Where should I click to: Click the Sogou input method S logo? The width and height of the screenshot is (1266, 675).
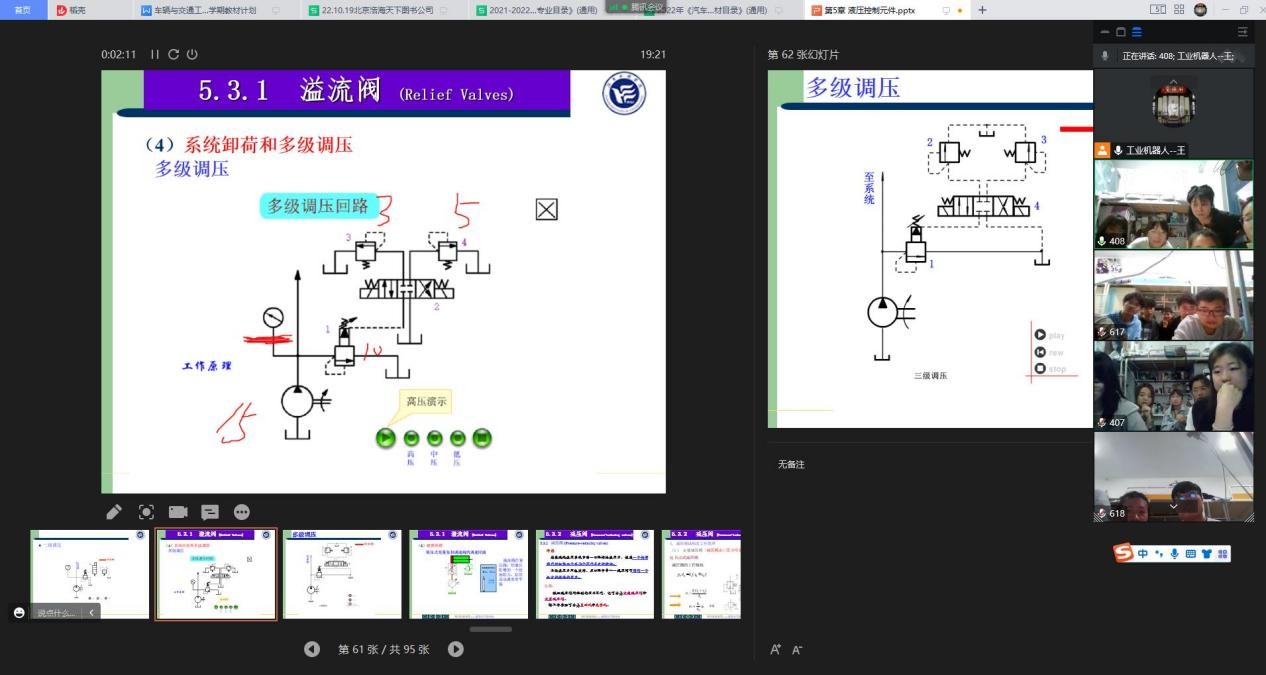click(x=1124, y=553)
